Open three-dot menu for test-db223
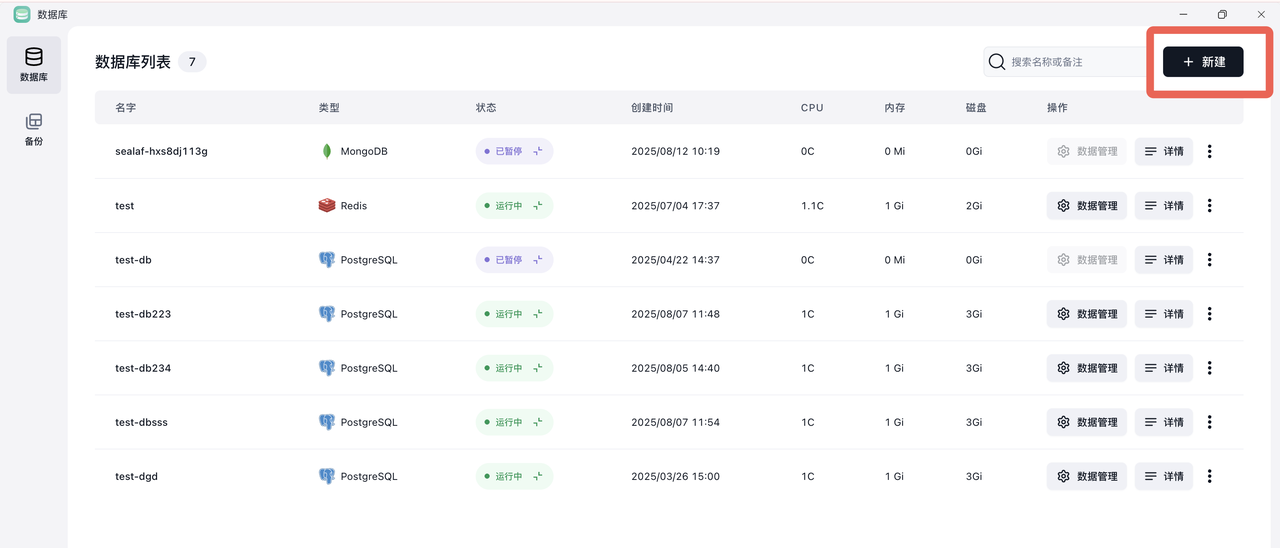 (1210, 314)
